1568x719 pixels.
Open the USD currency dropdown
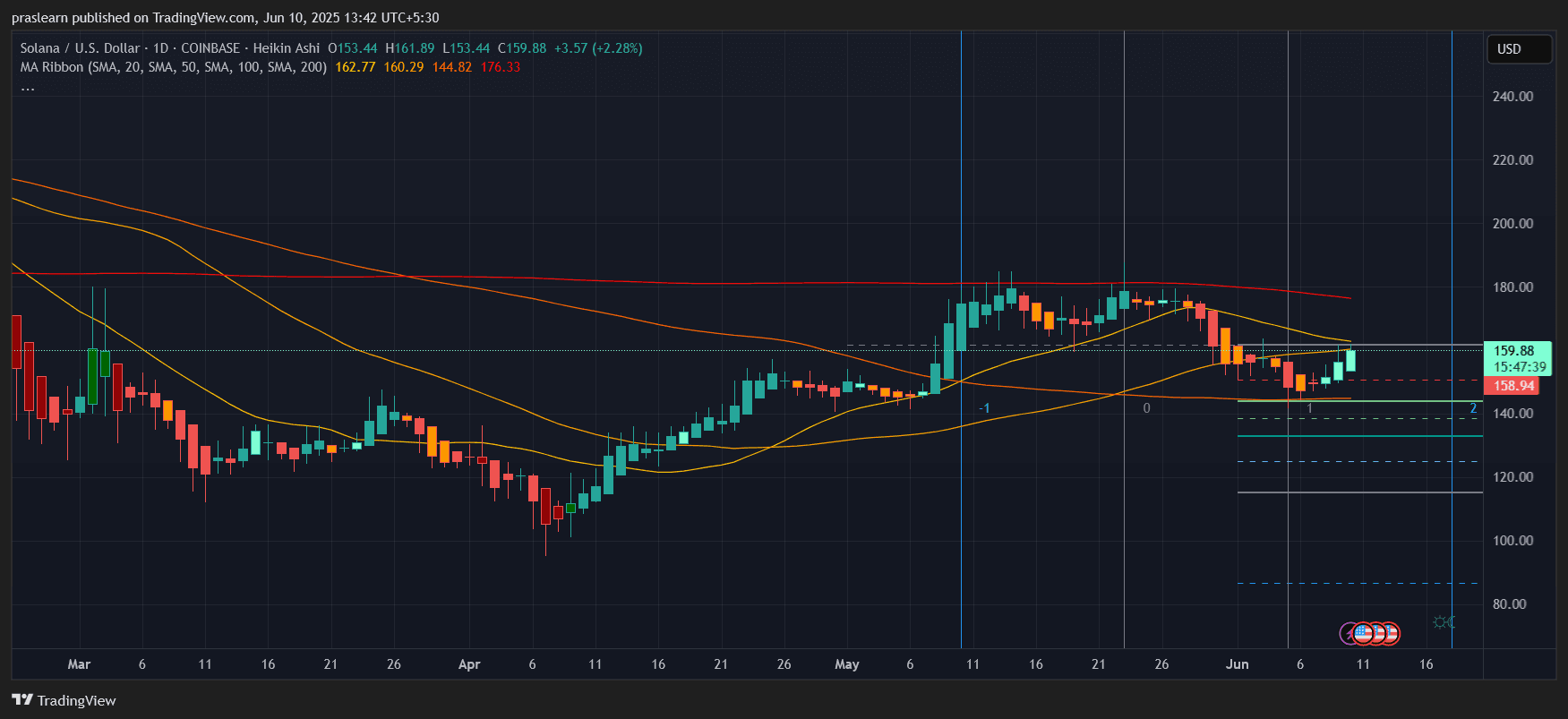pyautogui.click(x=1518, y=49)
